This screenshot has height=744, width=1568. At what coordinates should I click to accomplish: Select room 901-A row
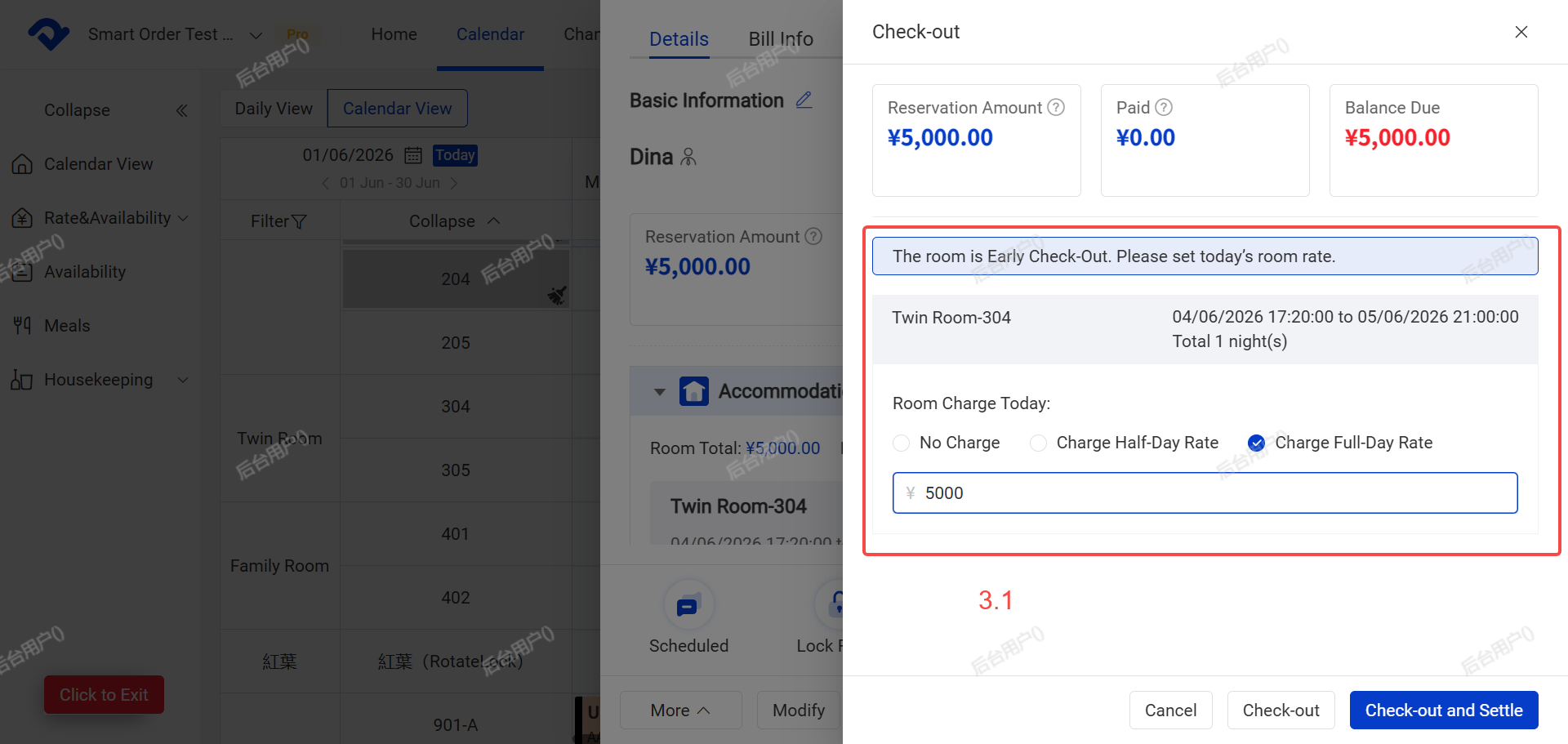click(x=456, y=724)
